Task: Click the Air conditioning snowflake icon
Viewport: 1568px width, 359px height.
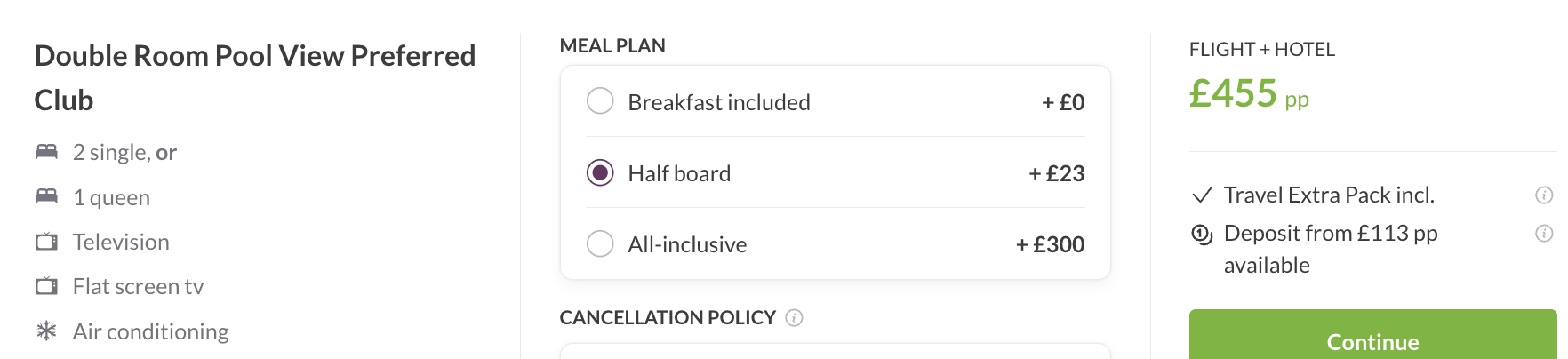Action: pyautogui.click(x=46, y=331)
